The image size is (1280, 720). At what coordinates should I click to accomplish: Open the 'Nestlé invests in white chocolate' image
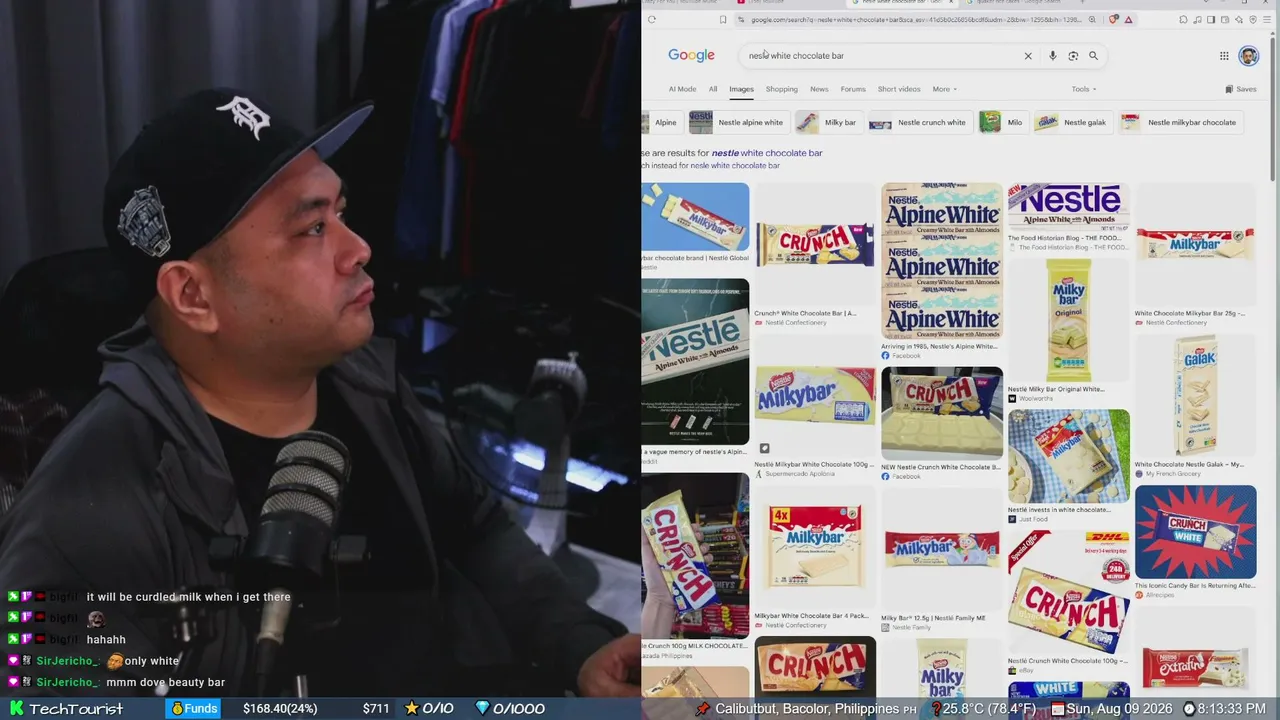tap(1069, 456)
